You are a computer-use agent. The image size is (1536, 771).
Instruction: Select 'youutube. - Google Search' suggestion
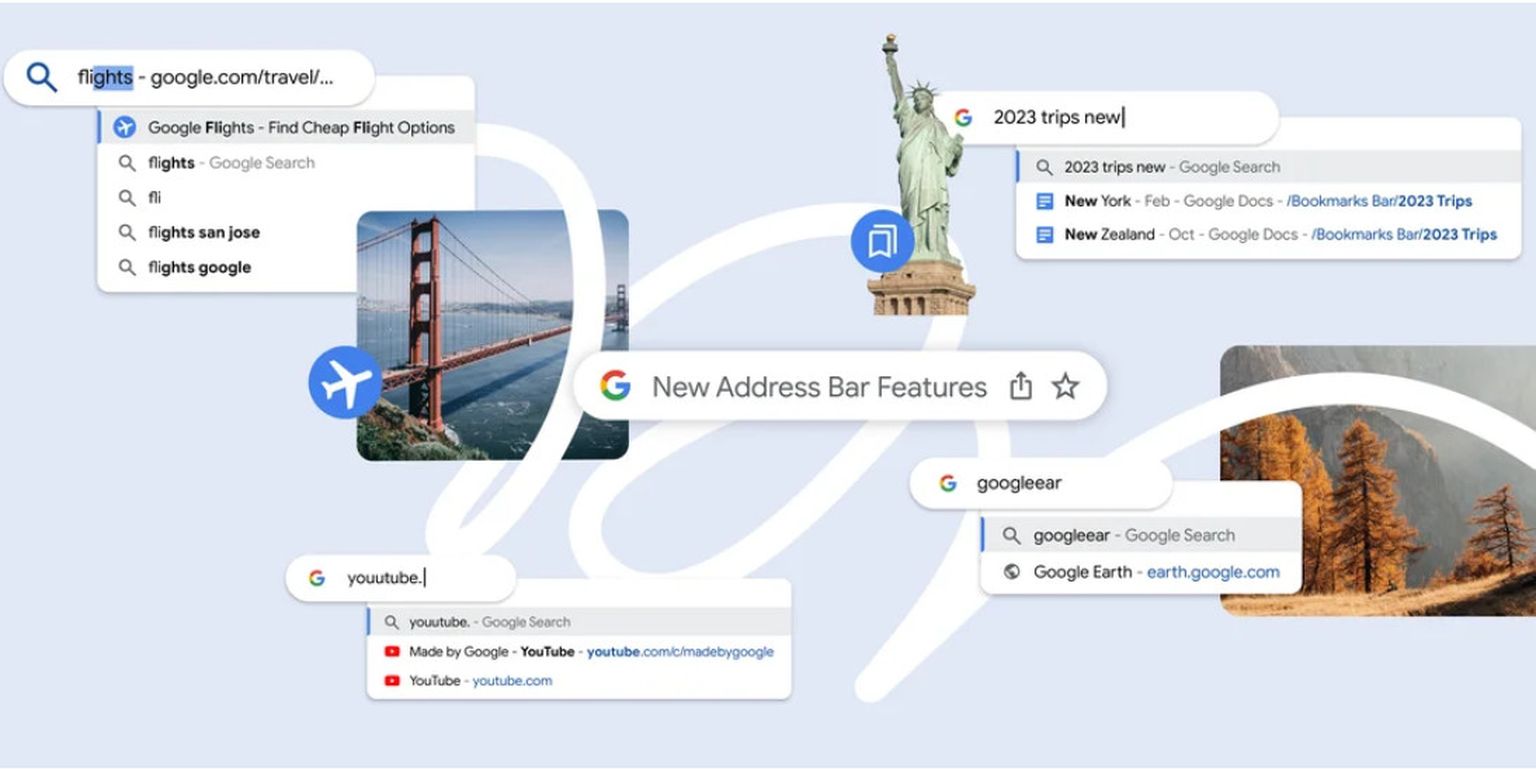[x=579, y=622]
